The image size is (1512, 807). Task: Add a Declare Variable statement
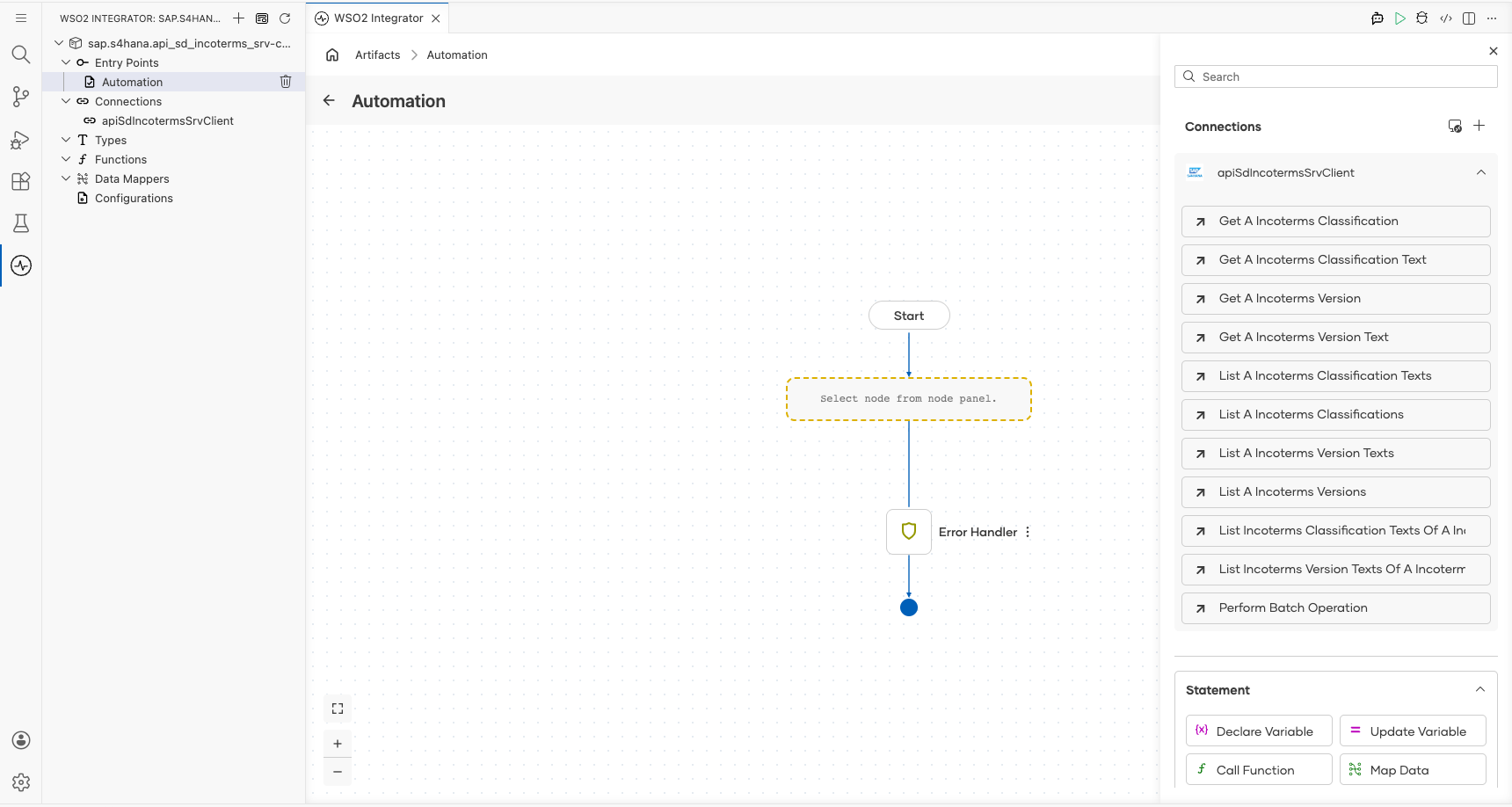point(1259,731)
